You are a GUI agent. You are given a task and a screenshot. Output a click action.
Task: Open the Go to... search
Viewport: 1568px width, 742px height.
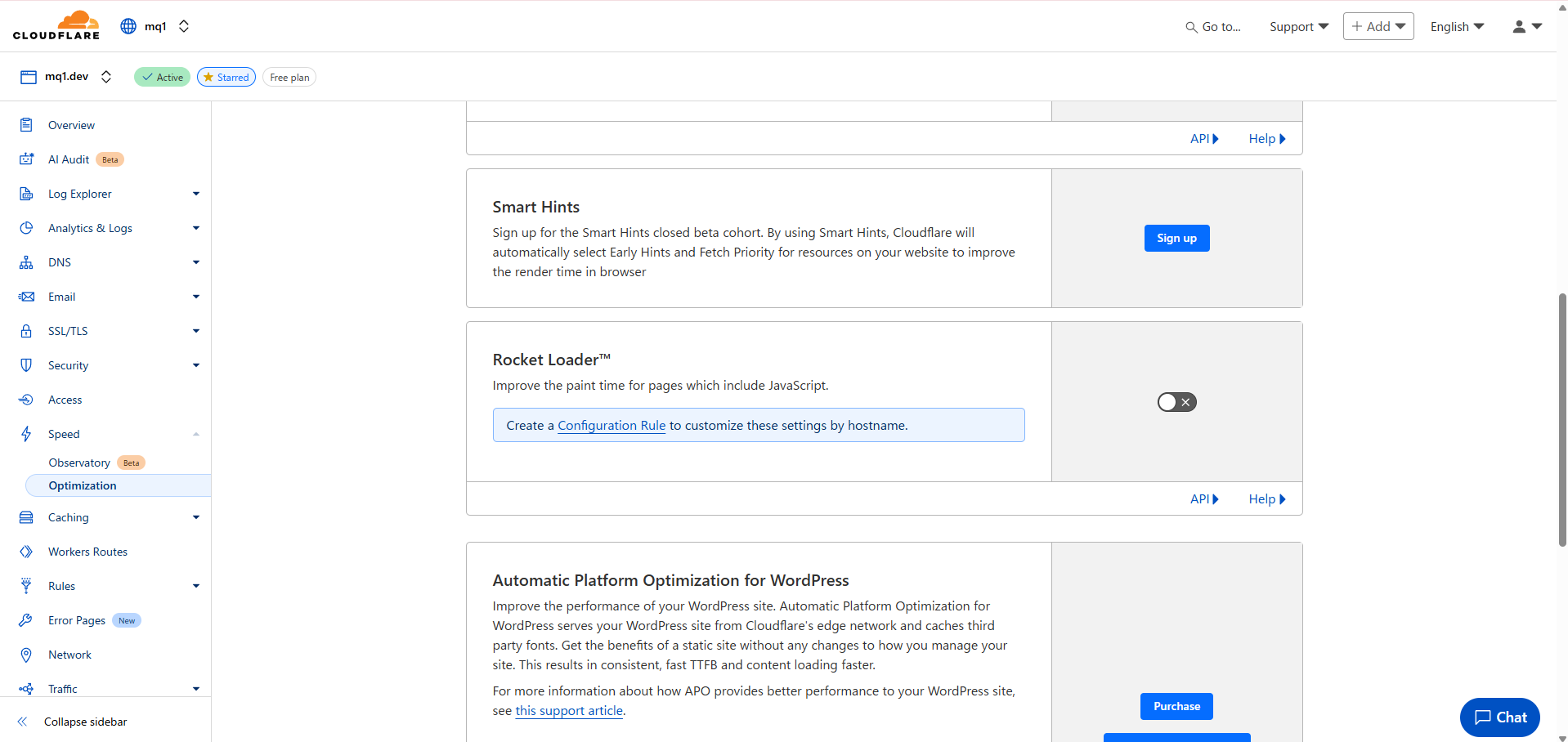(1213, 26)
